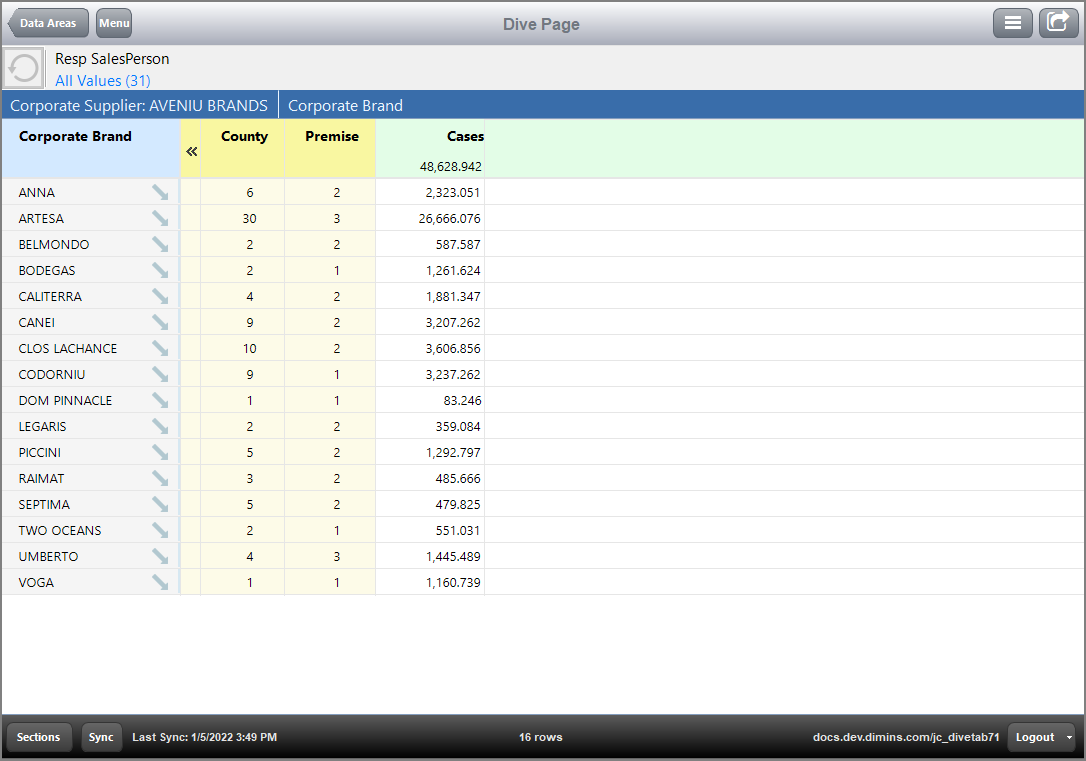Open the Sections button

pos(39,737)
